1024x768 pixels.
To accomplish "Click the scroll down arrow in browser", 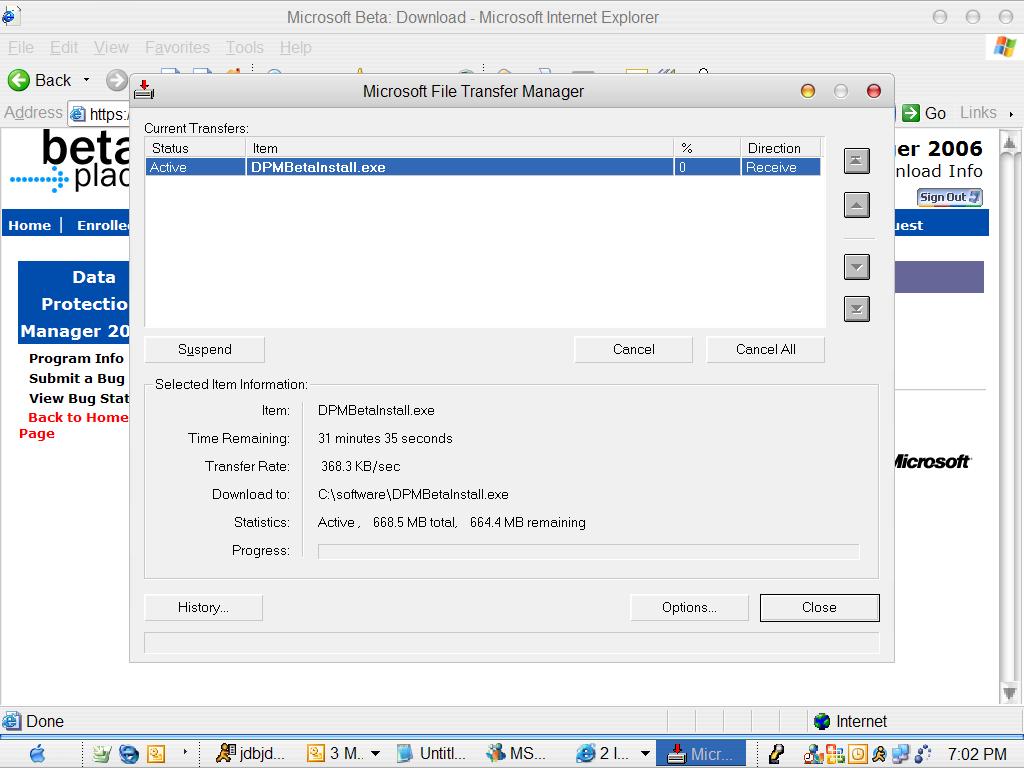I will click(1009, 692).
